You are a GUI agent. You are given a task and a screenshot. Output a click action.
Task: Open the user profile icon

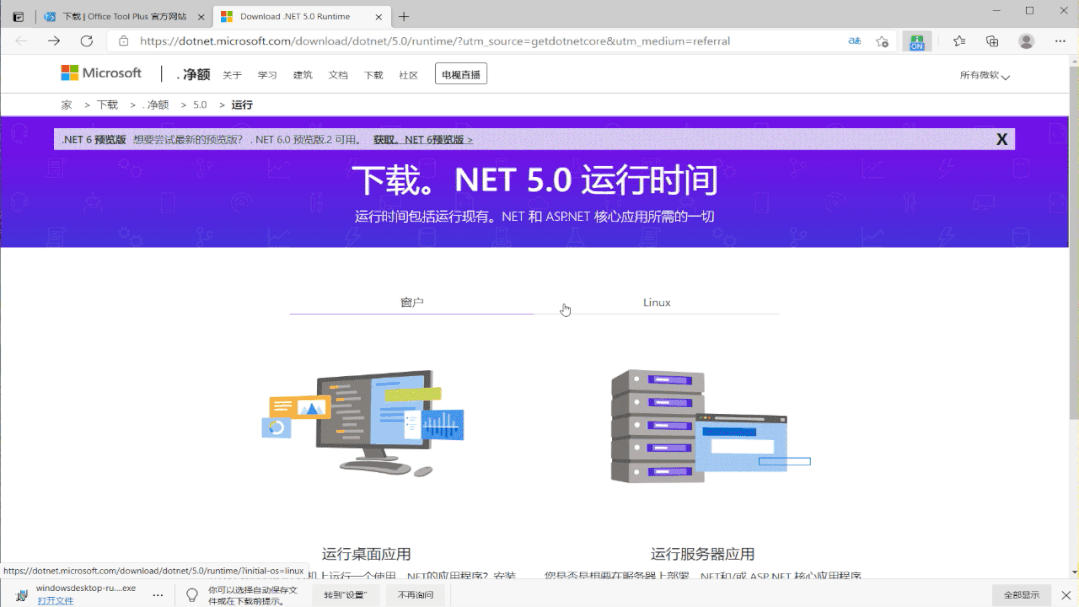[1026, 41]
